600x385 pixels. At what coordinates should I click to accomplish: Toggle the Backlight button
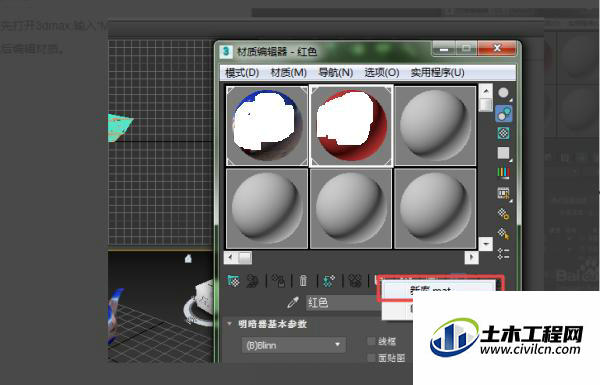[x=504, y=114]
